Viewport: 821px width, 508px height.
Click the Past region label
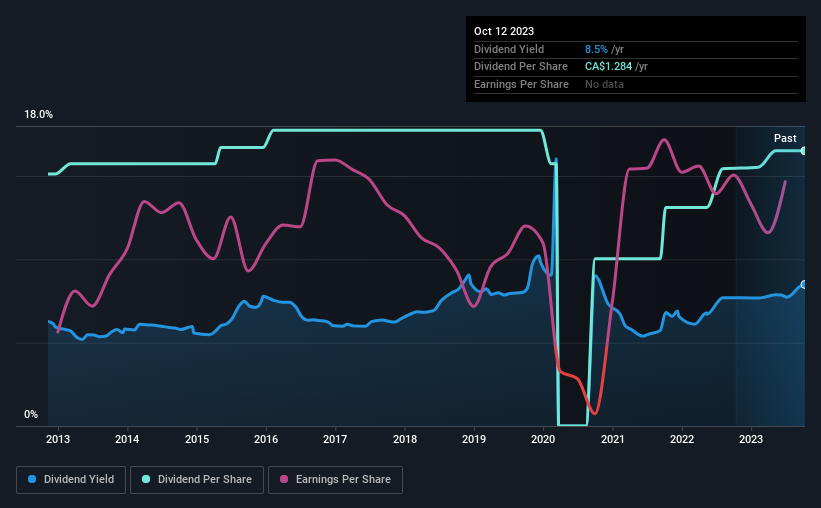pos(785,138)
